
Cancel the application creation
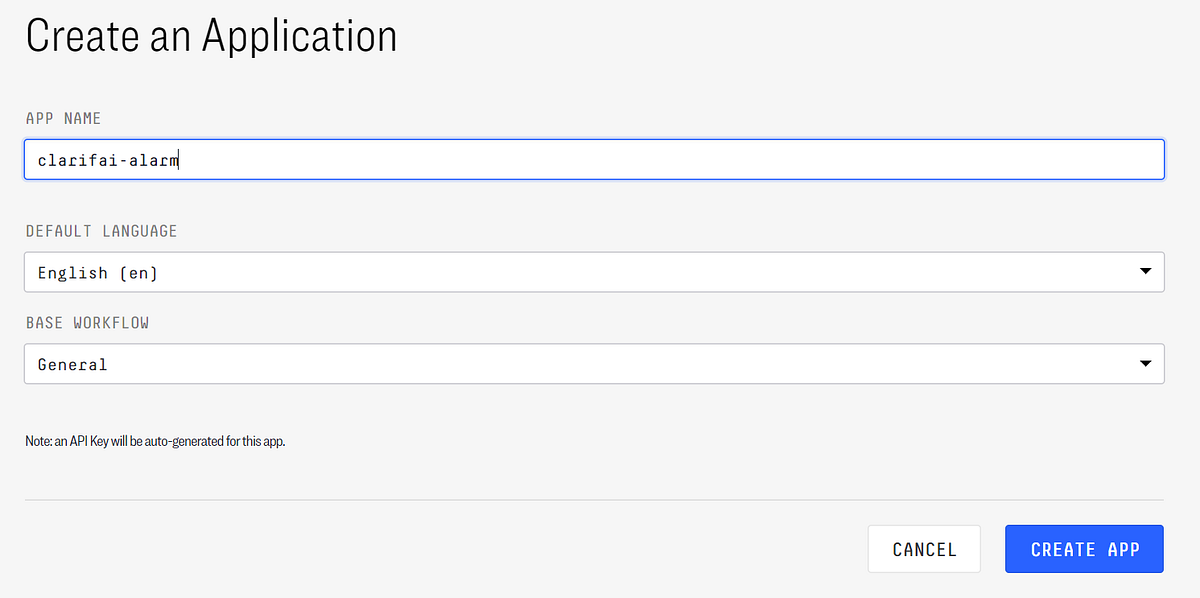pyautogui.click(x=924, y=549)
